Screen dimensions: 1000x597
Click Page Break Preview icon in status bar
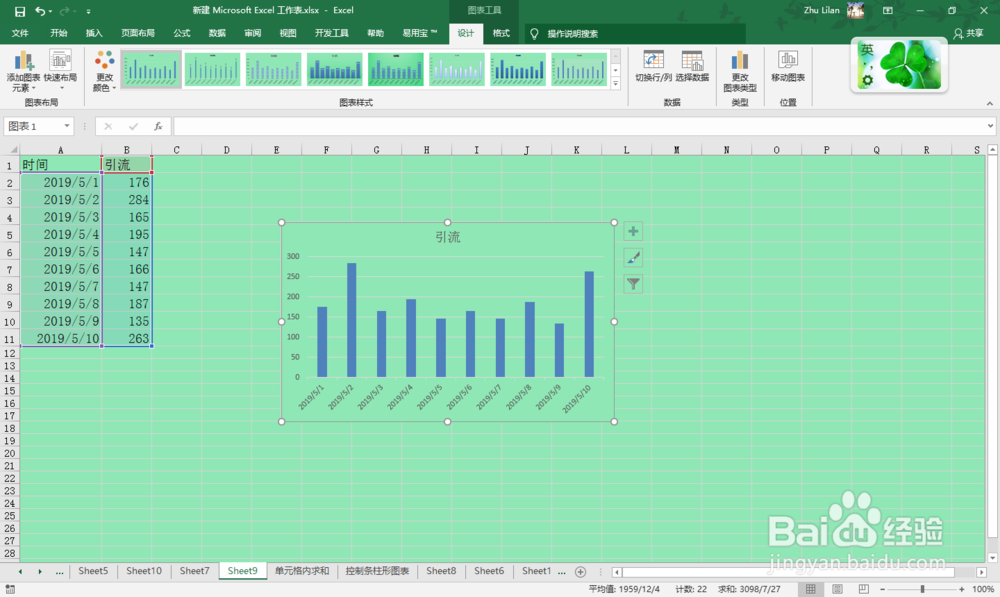(864, 589)
